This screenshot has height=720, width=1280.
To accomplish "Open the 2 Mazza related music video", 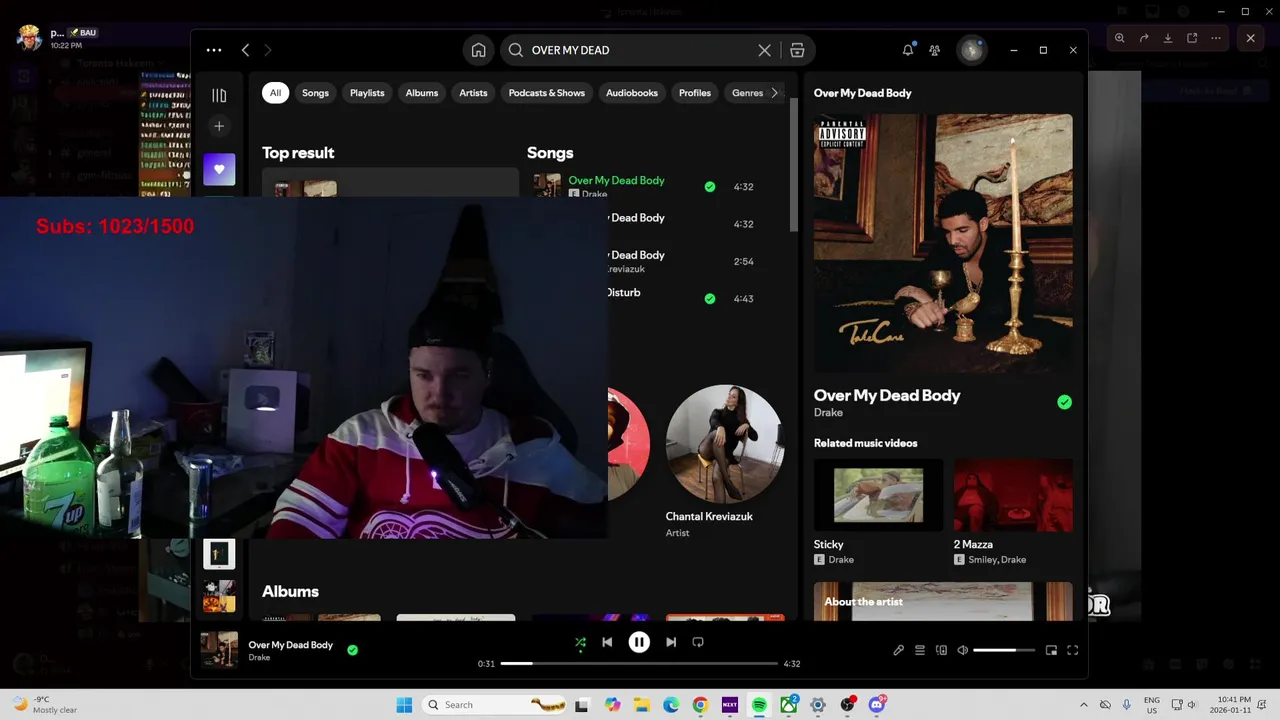I will click(x=1013, y=513).
